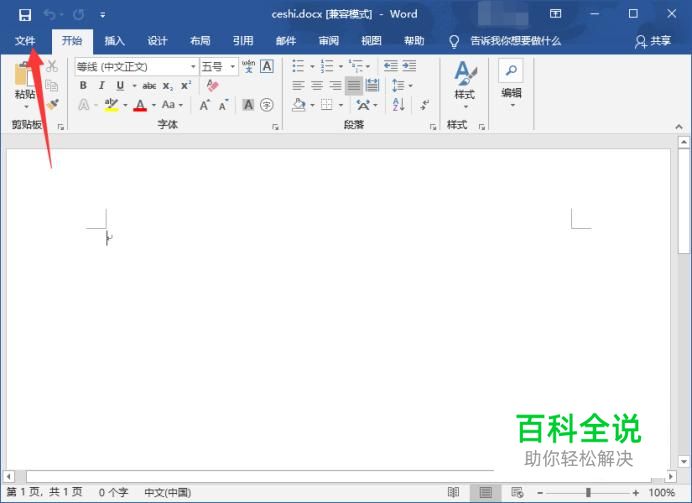Toggle Subscript formatting
The image size is (692, 503).
pos(168,86)
